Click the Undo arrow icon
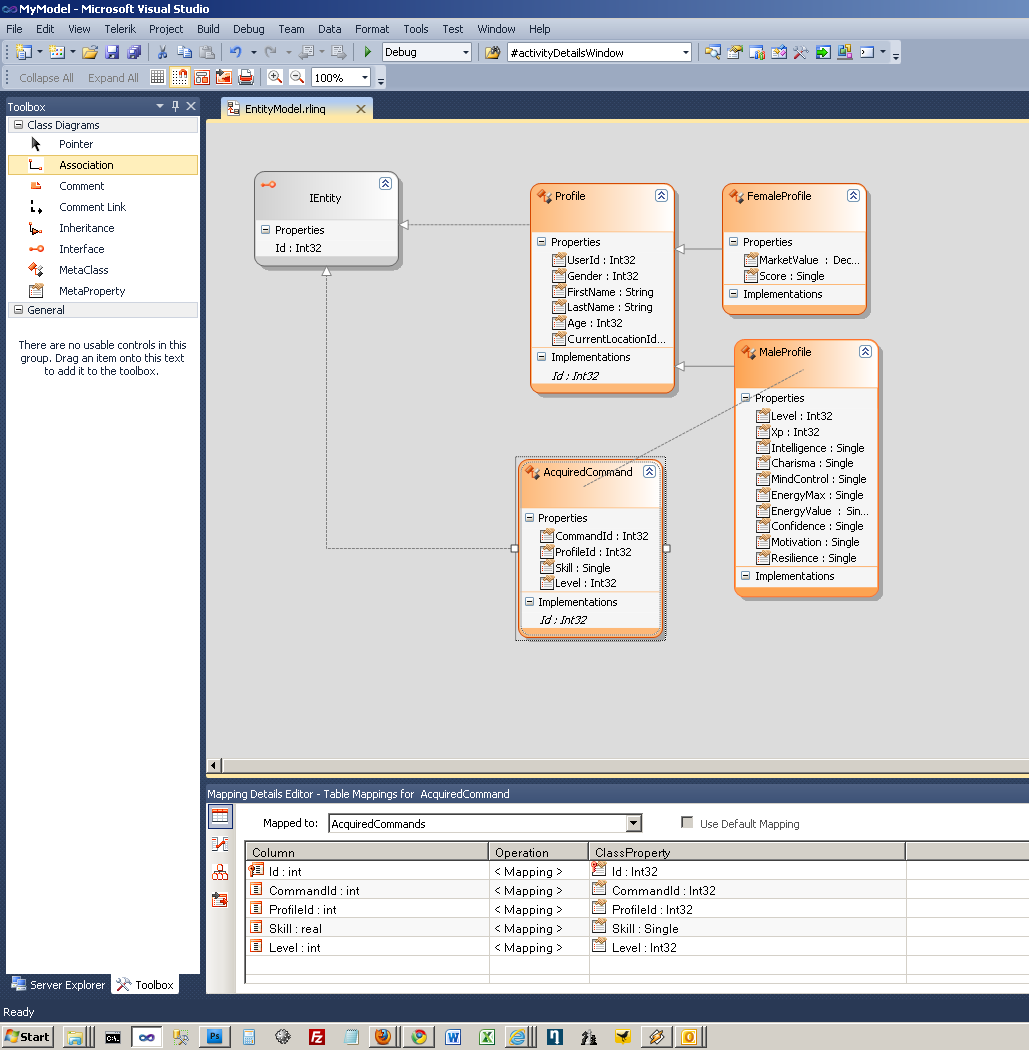The image size is (1029, 1050). (235, 52)
